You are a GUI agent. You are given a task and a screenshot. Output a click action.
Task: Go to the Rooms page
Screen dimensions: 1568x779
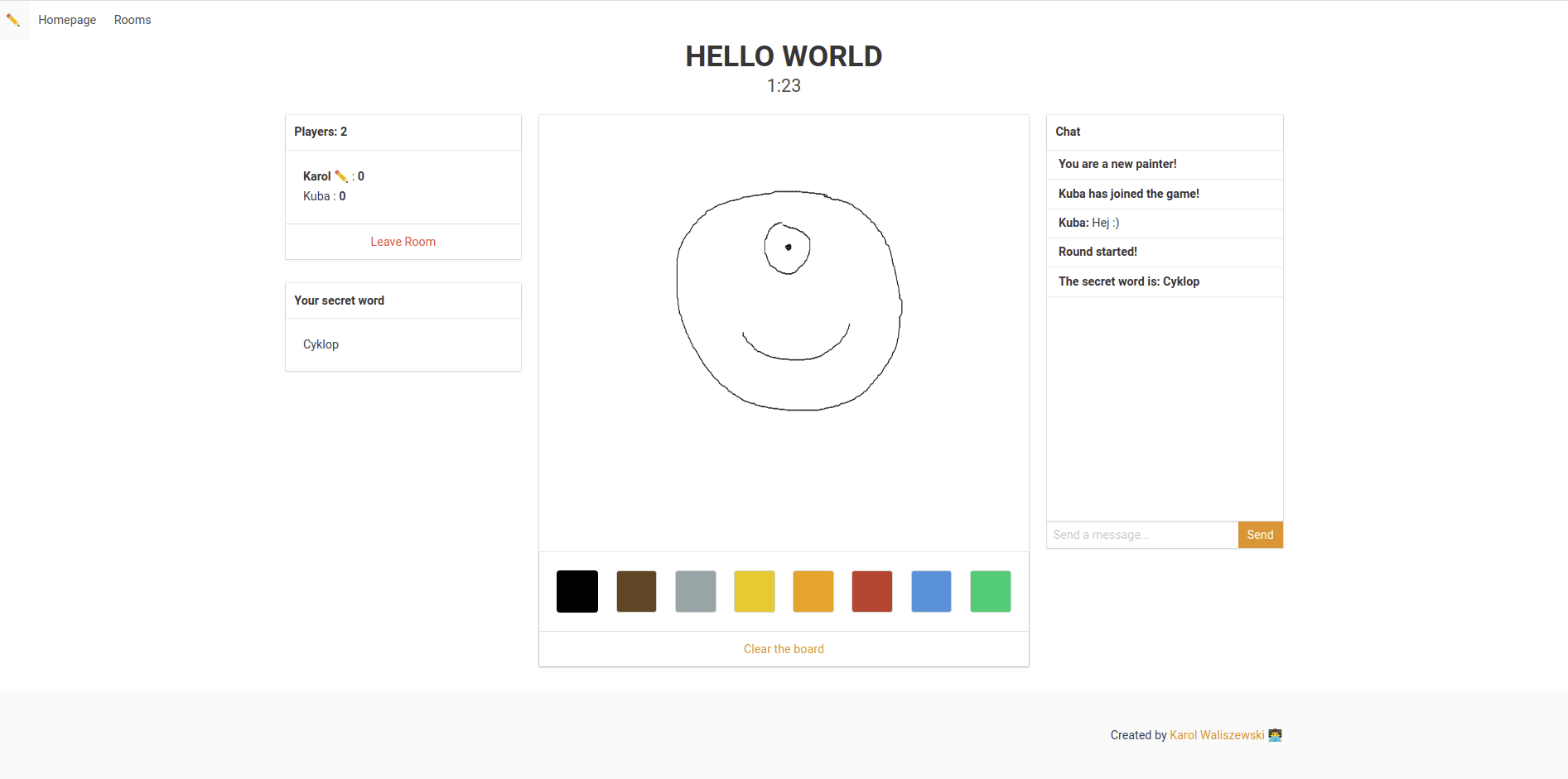pos(133,20)
